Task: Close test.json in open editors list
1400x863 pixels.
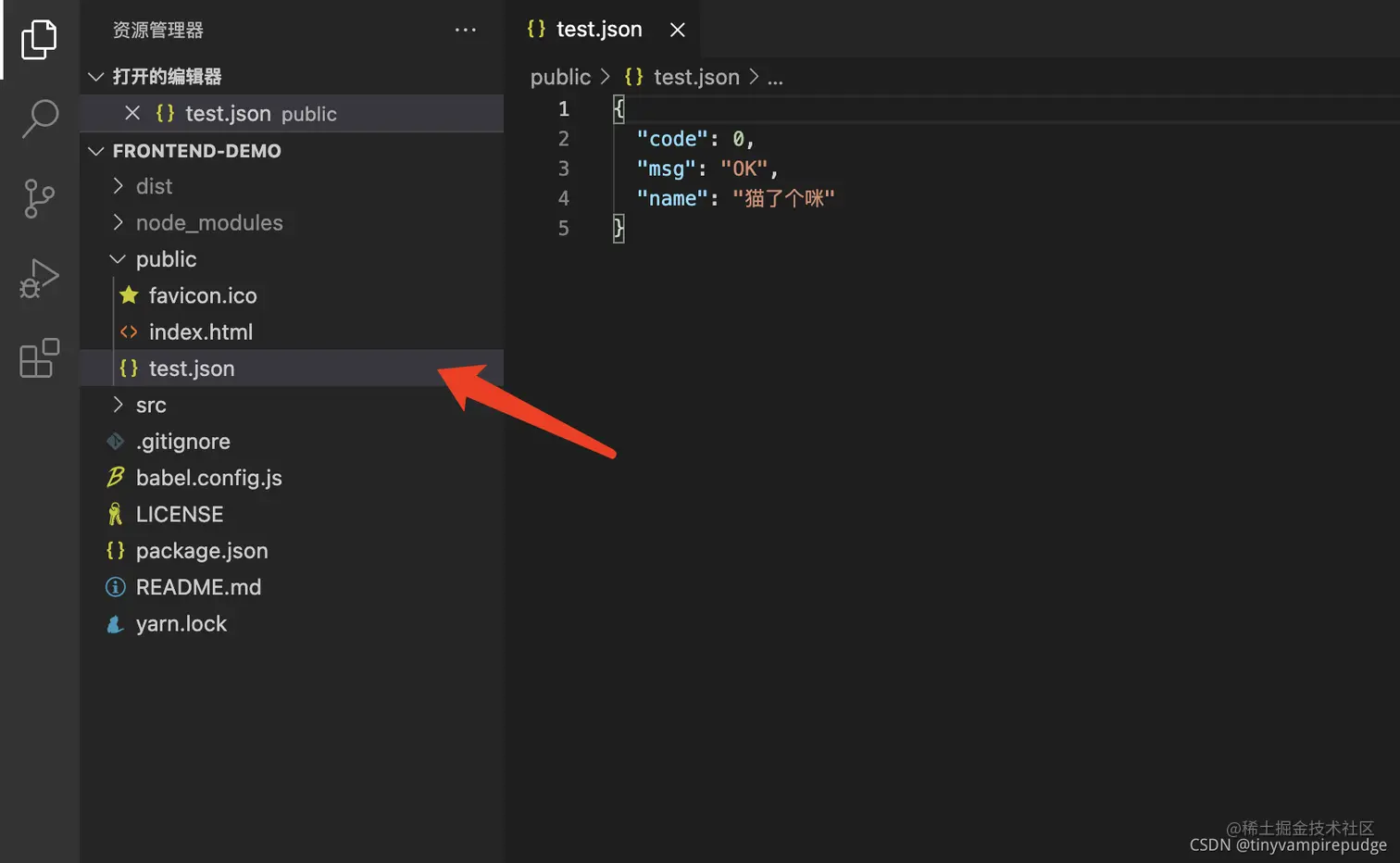Action: (x=132, y=113)
